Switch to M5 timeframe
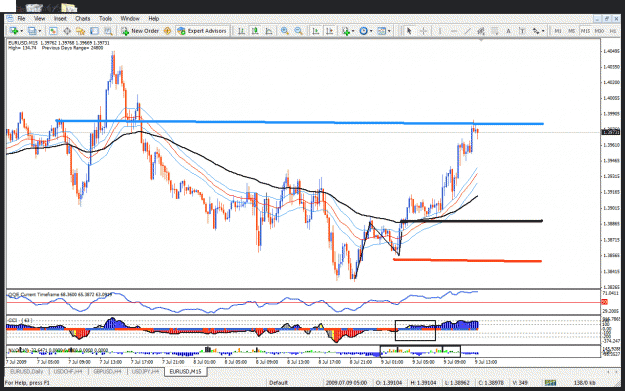Viewport: 625px width, 391px height. [572, 31]
